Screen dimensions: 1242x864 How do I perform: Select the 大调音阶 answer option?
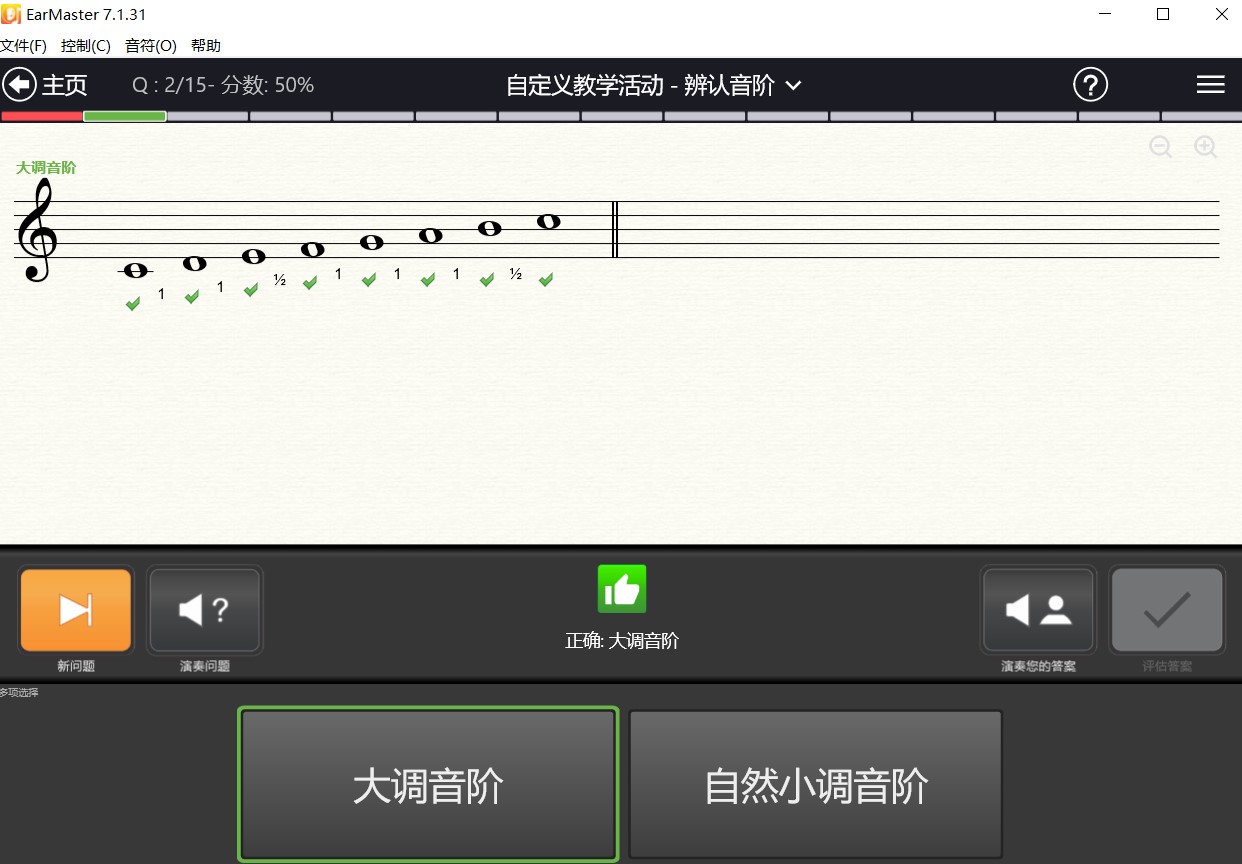click(427, 785)
